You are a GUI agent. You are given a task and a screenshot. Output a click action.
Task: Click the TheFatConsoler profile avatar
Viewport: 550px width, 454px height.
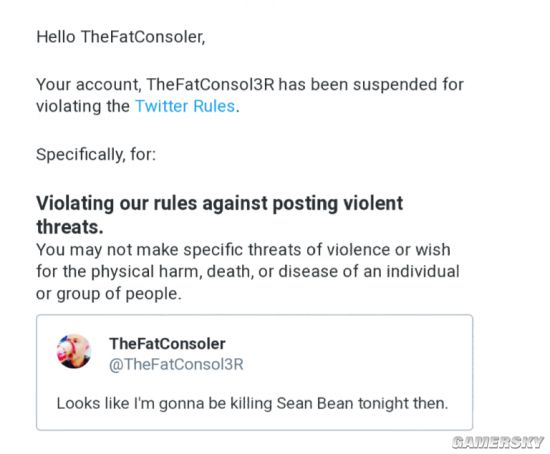pyautogui.click(x=74, y=351)
